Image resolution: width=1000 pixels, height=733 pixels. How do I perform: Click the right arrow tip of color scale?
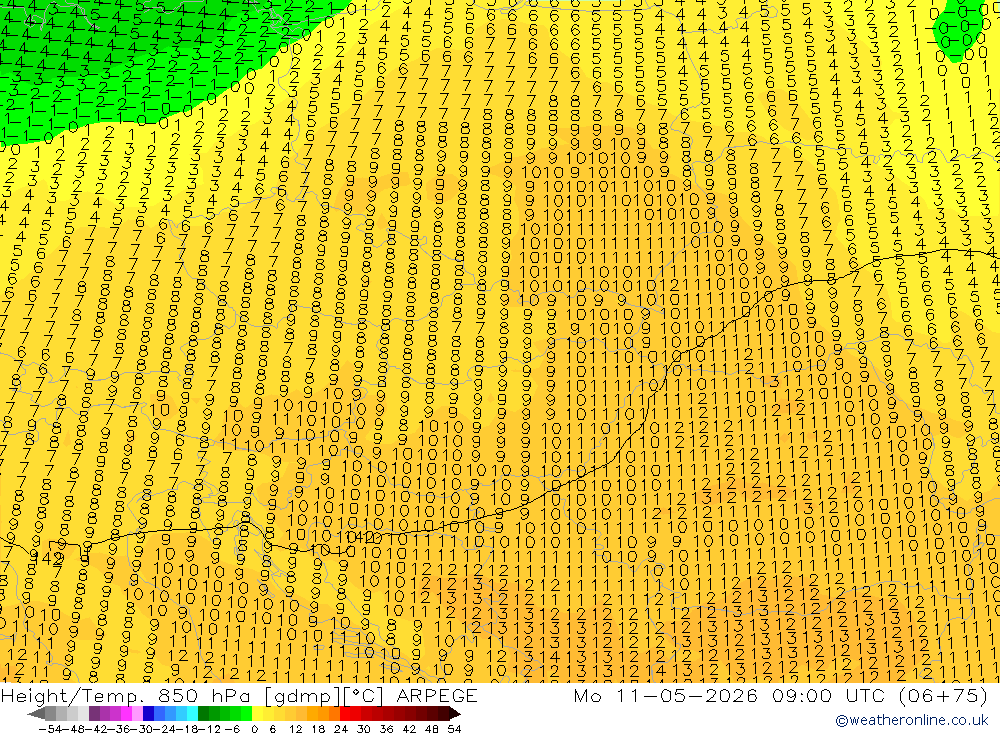(x=458, y=714)
